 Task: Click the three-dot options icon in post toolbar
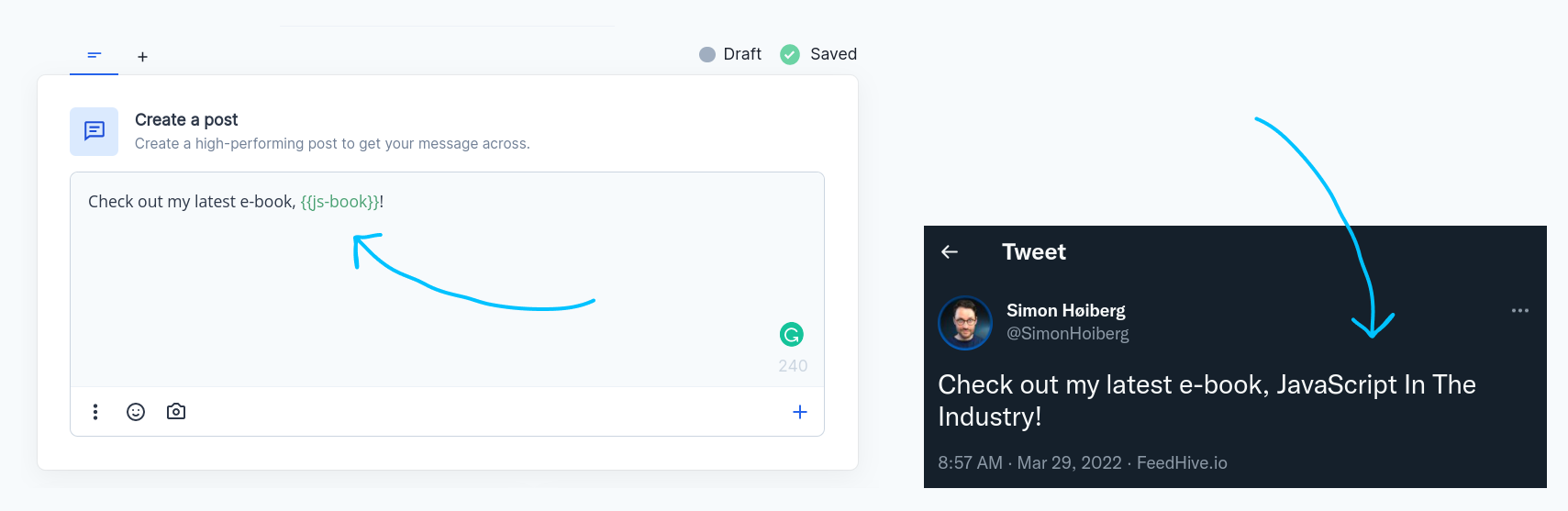point(95,412)
